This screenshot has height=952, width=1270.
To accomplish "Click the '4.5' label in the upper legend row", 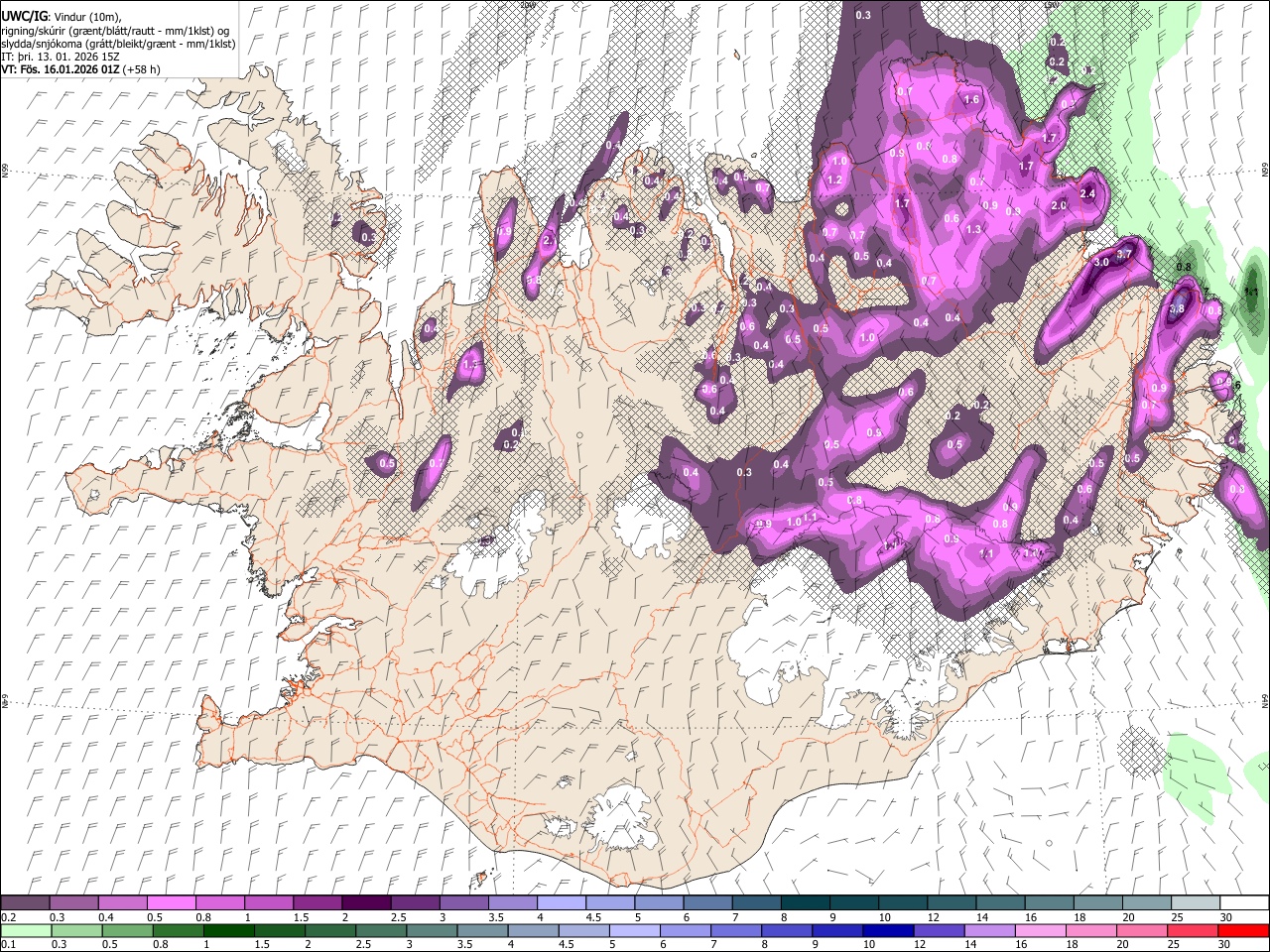I will coord(593,917).
